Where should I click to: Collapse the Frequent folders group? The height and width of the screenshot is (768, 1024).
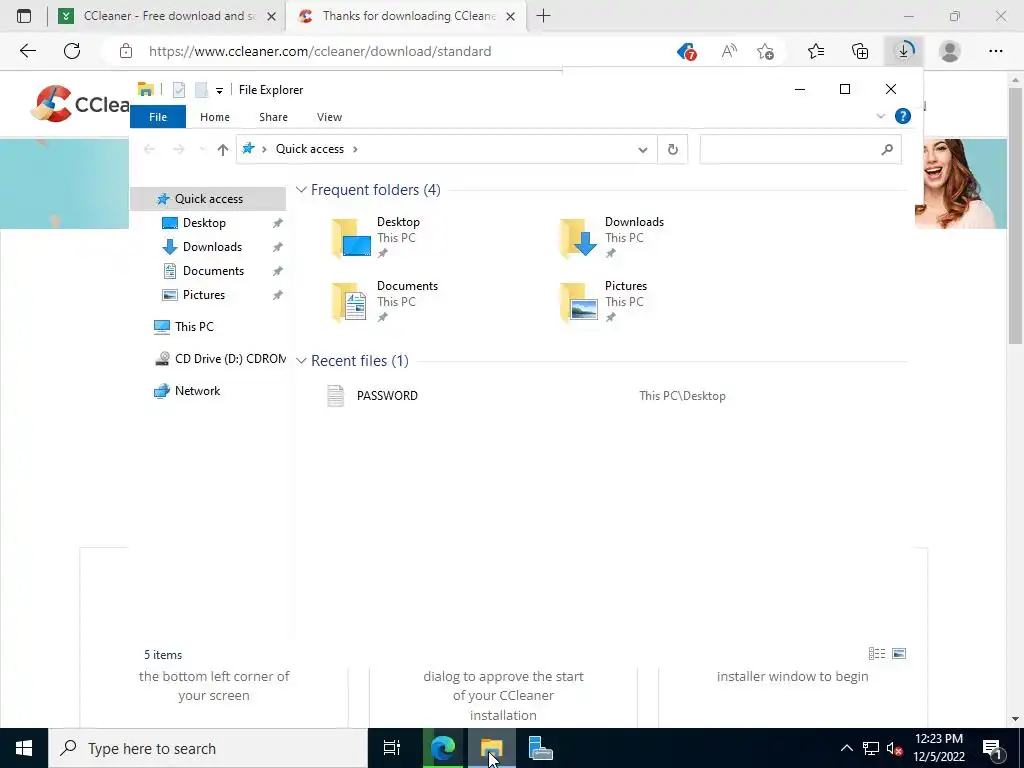(301, 190)
